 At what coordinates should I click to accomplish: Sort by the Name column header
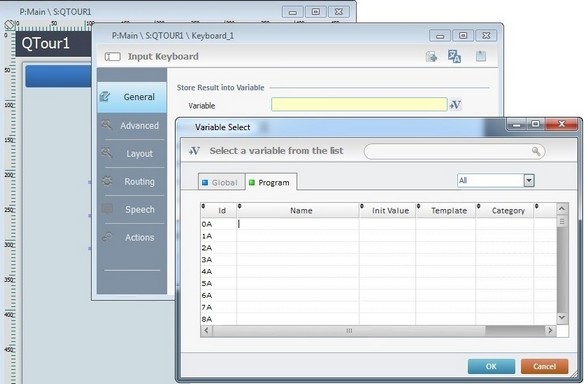click(x=298, y=210)
